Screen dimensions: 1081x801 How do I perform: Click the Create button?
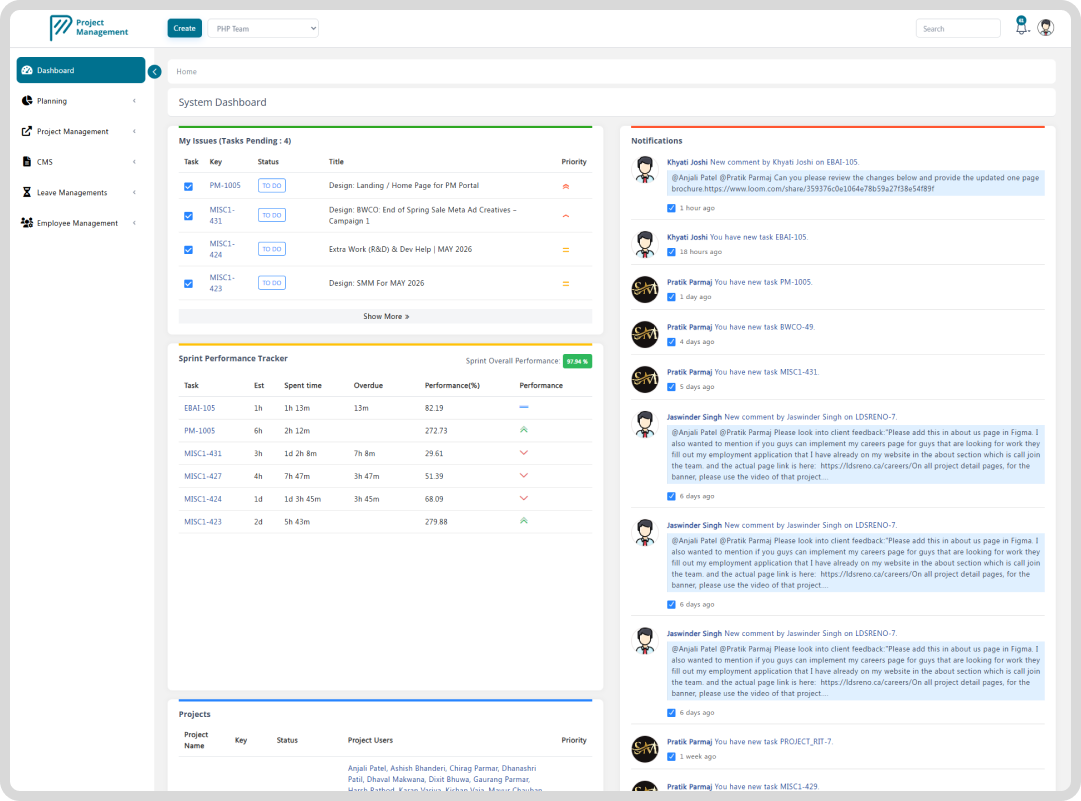[x=184, y=28]
